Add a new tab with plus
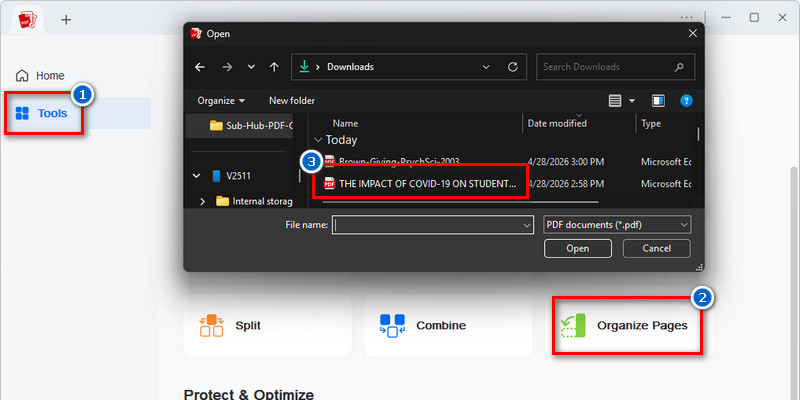Viewport: 800px width, 400px height. pyautogui.click(x=66, y=20)
